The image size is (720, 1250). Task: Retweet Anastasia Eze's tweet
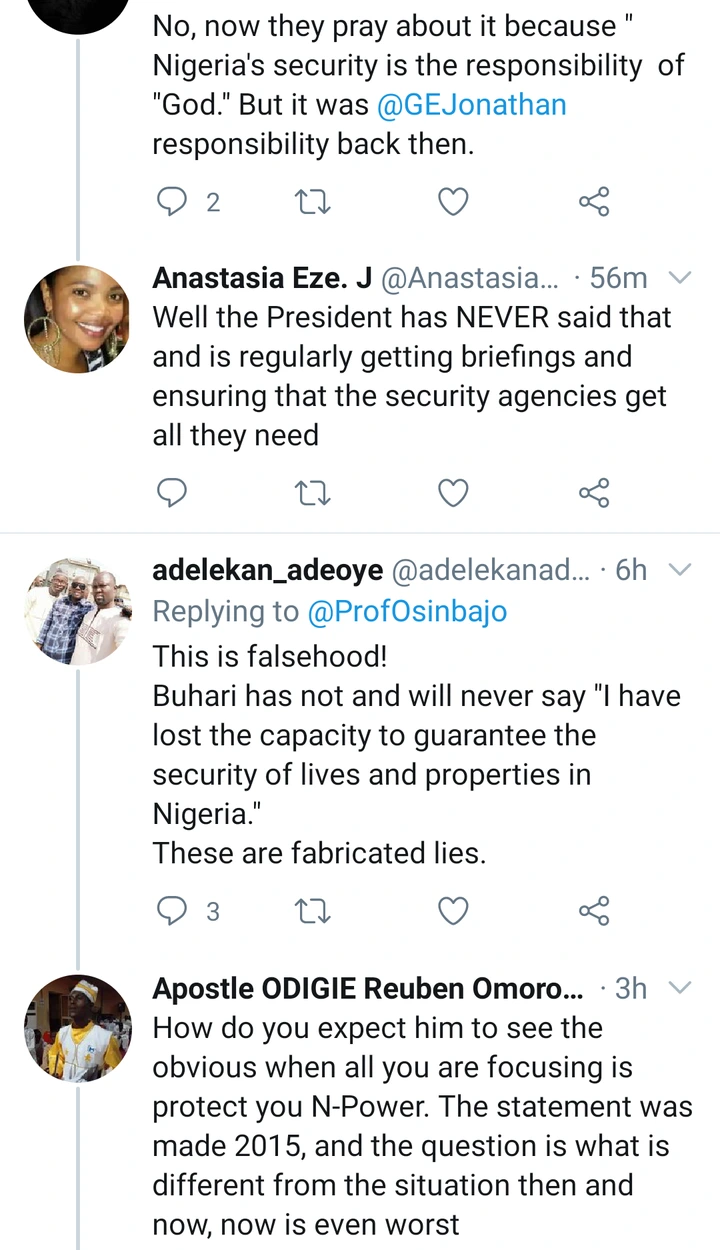pos(314,493)
